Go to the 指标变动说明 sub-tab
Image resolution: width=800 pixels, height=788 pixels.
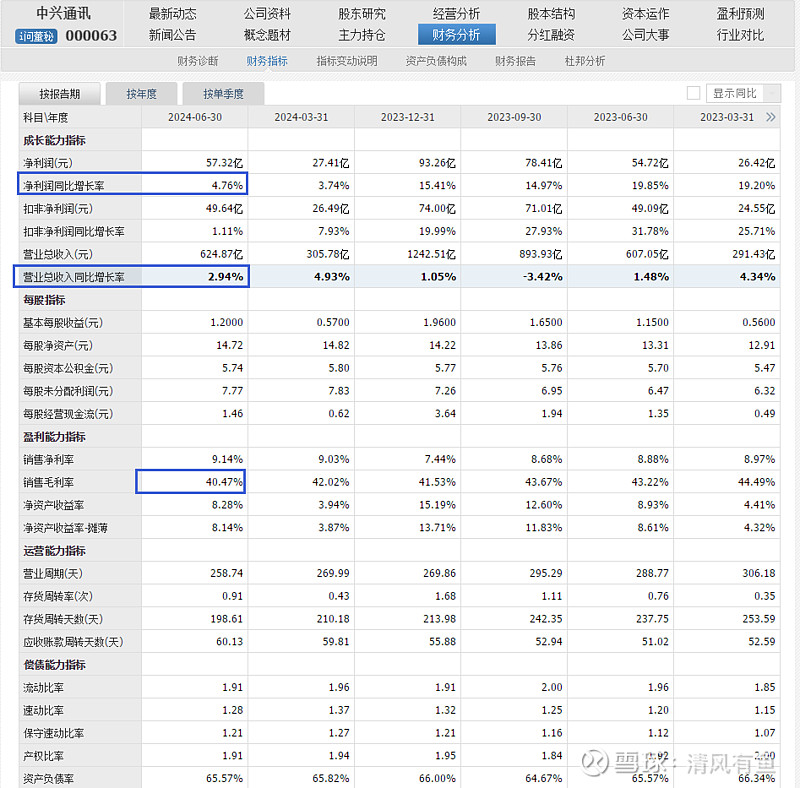pyautogui.click(x=347, y=61)
